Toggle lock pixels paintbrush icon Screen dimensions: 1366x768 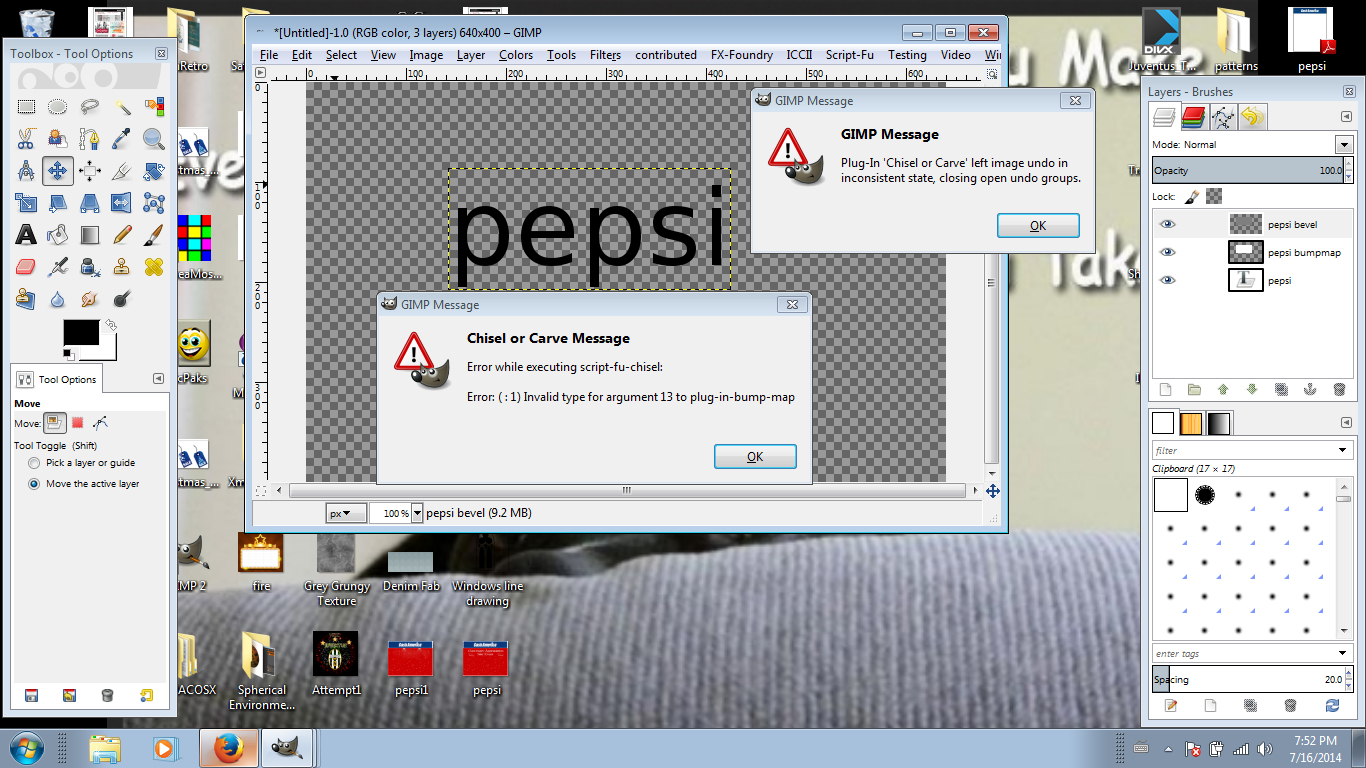tap(1192, 197)
